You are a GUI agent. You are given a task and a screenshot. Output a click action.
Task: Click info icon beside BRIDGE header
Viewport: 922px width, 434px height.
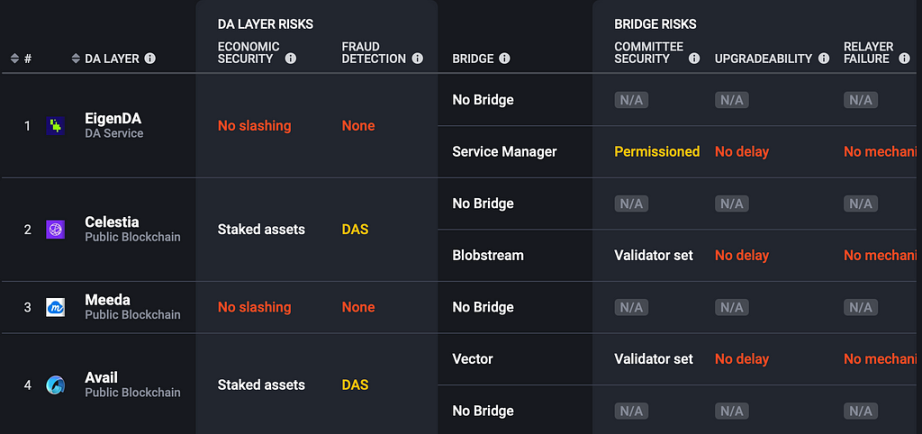(x=505, y=58)
